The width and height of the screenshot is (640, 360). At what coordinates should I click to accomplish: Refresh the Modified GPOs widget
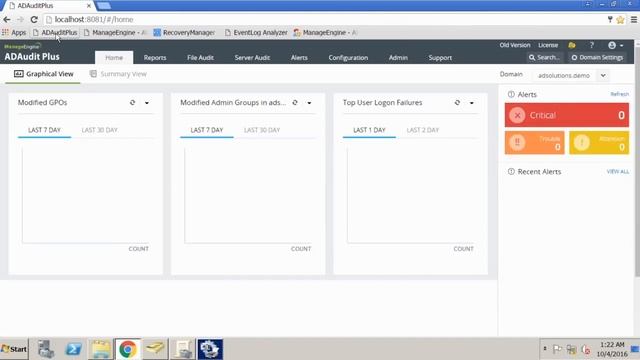(132, 102)
